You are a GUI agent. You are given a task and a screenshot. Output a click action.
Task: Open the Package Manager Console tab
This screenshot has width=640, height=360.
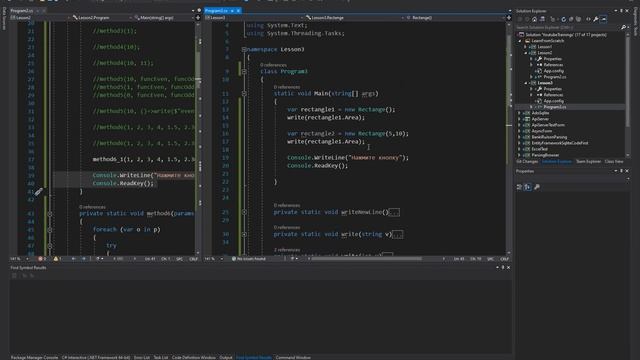[34, 358]
